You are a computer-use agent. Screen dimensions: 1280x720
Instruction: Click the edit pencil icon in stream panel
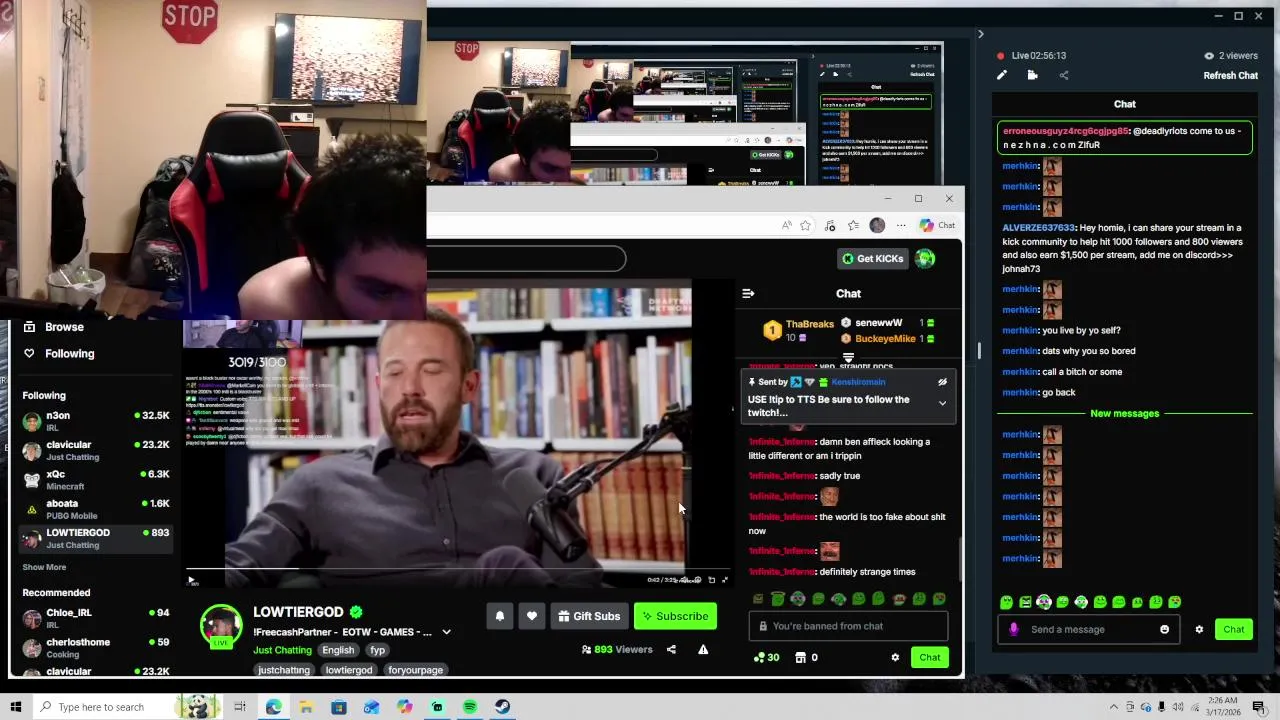[1001, 75]
